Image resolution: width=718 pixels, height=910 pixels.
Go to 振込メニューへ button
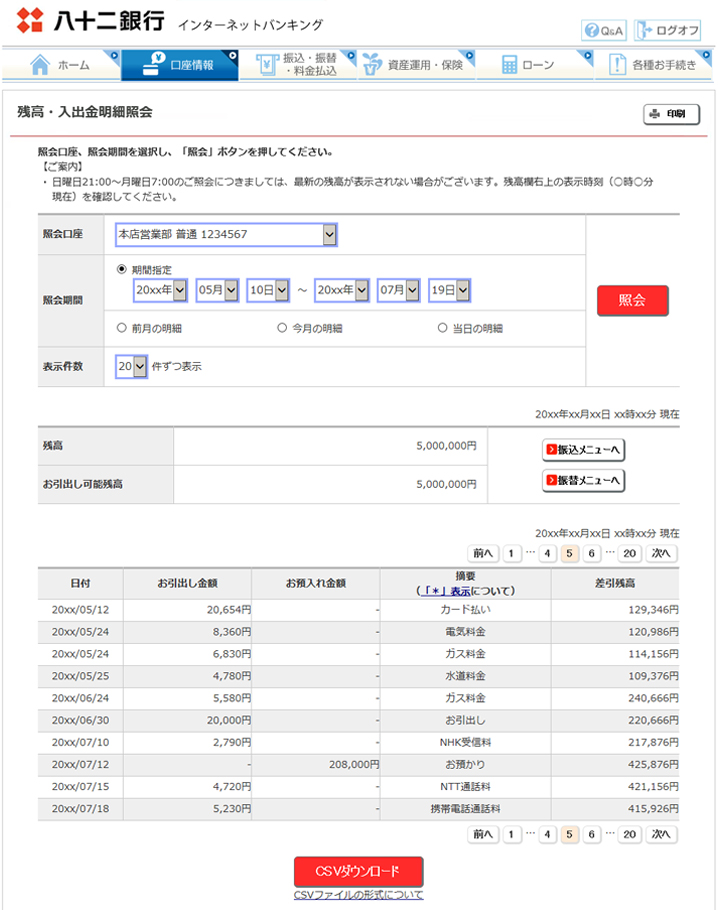tap(583, 450)
